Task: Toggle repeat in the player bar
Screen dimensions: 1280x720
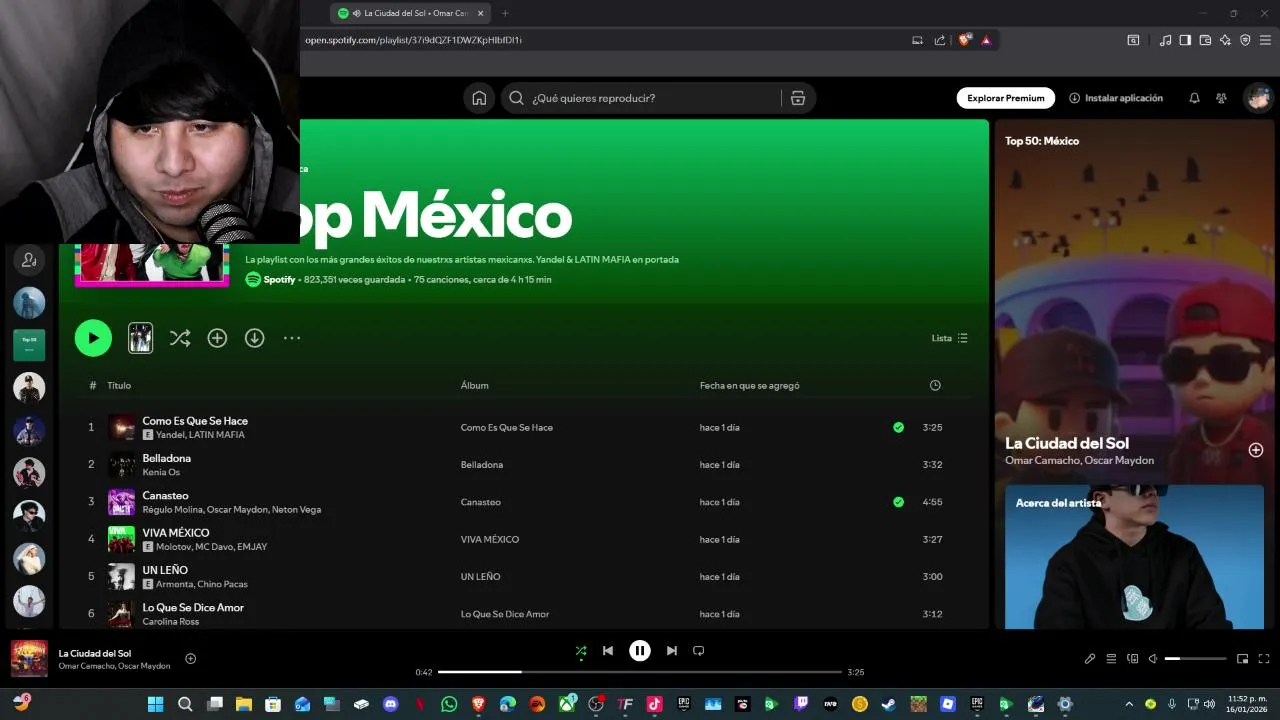Action: (x=699, y=651)
